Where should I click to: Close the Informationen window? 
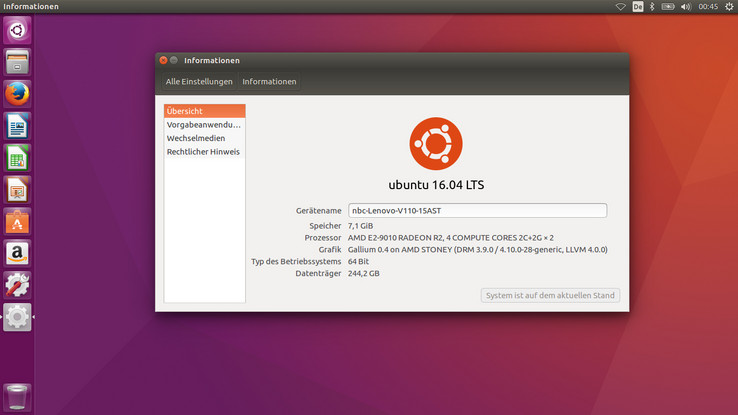click(x=163, y=60)
